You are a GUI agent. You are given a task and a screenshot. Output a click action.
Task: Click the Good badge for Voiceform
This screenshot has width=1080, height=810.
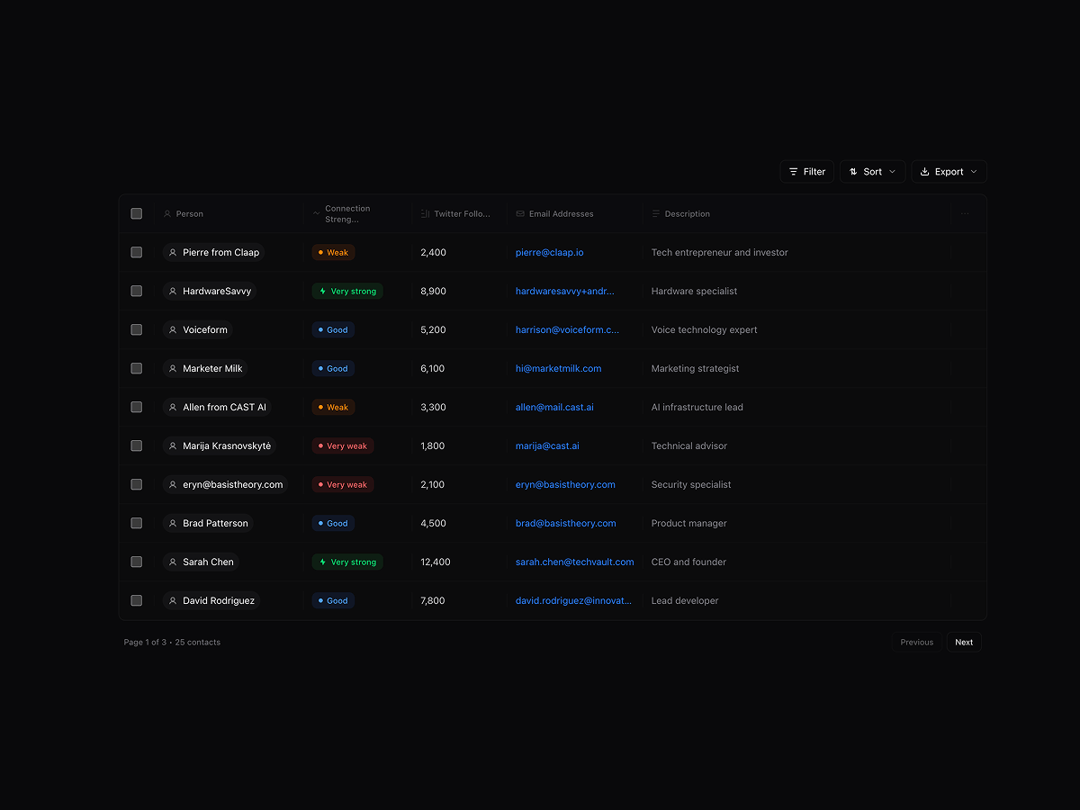pos(333,330)
